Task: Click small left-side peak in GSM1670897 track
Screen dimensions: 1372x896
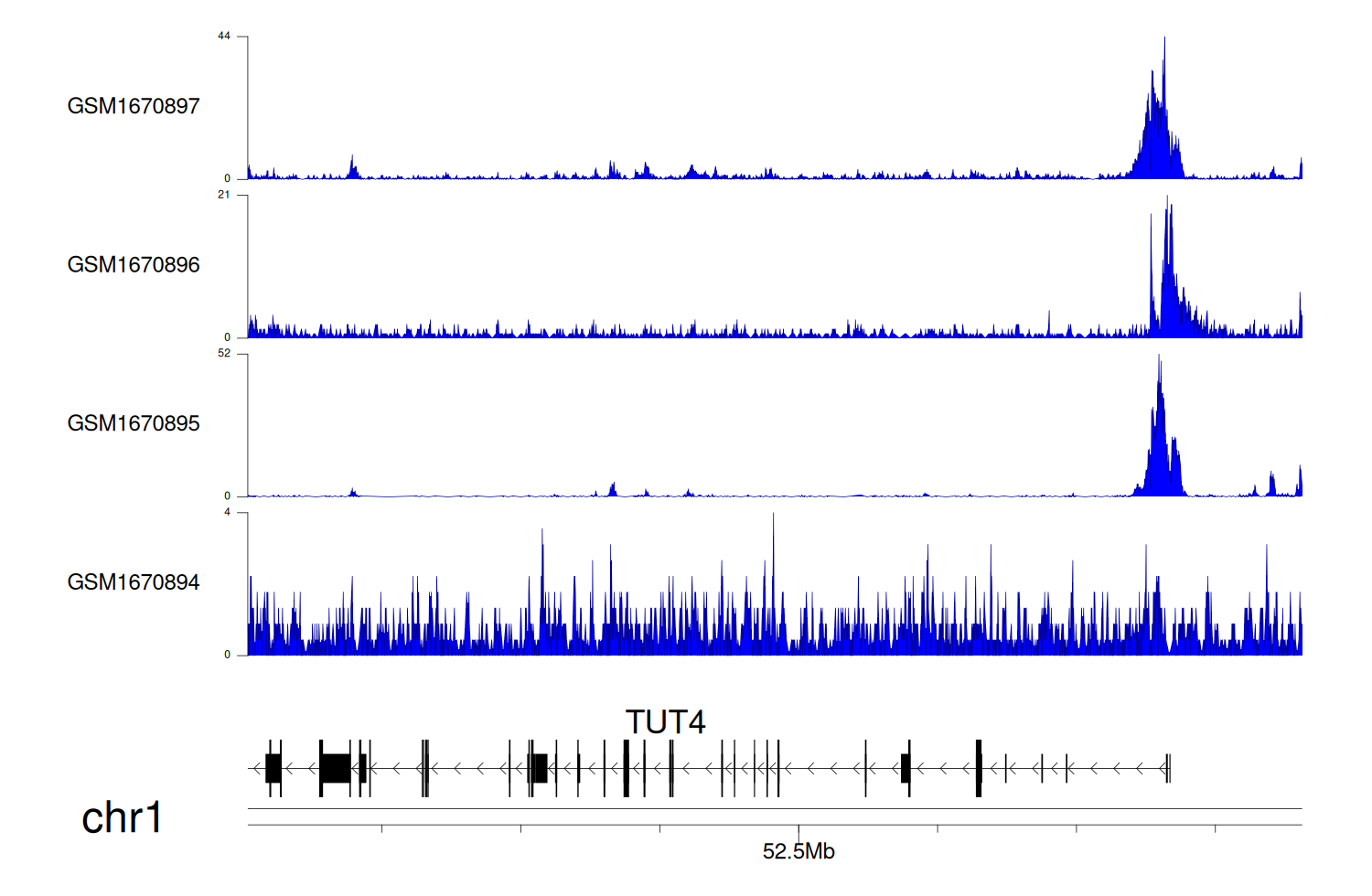Action: [x=353, y=165]
